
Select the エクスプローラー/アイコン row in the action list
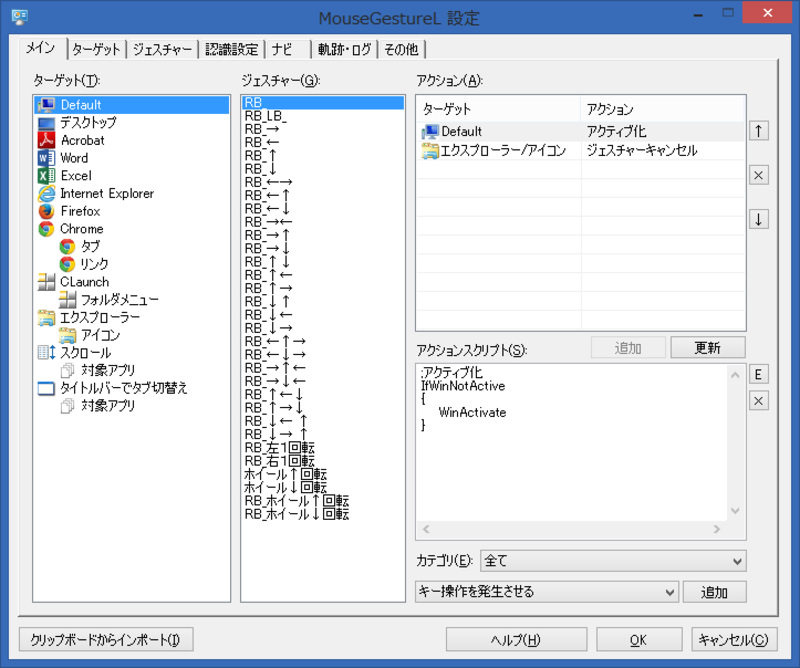click(581, 151)
